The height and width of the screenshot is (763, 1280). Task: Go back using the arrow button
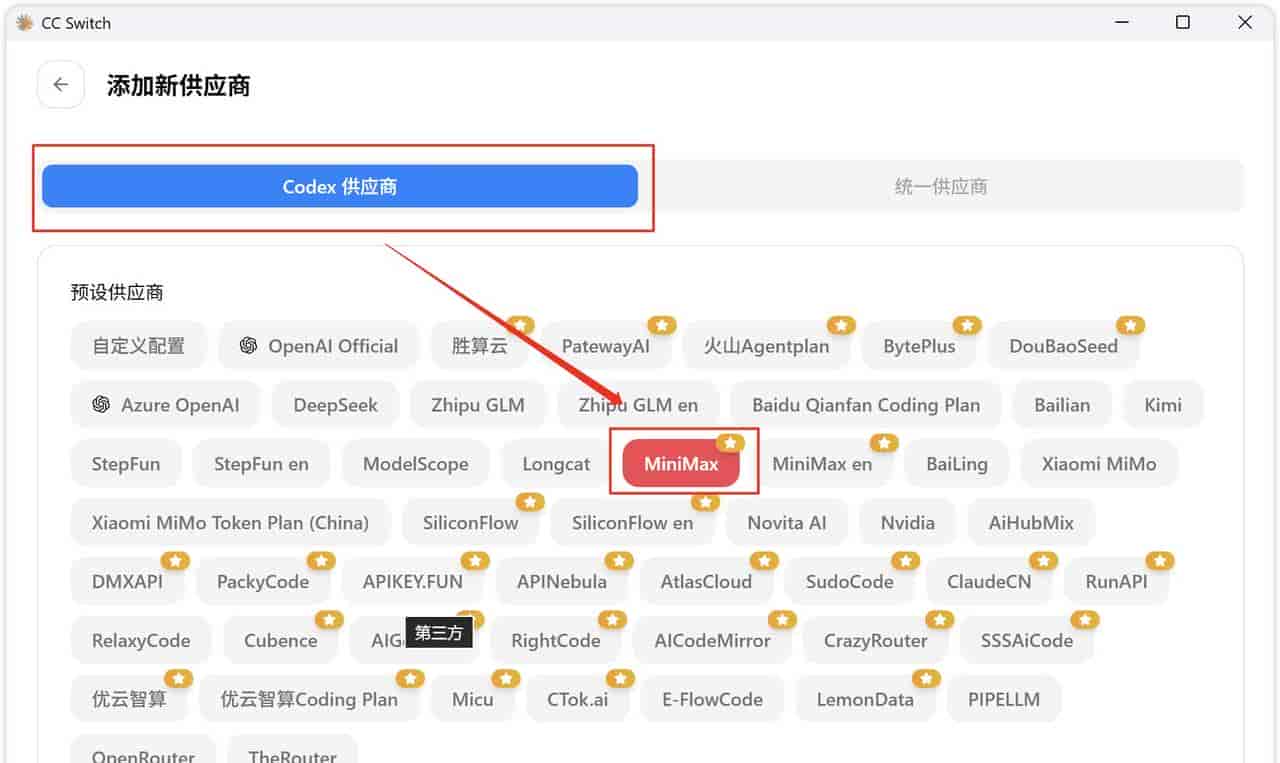tap(61, 85)
